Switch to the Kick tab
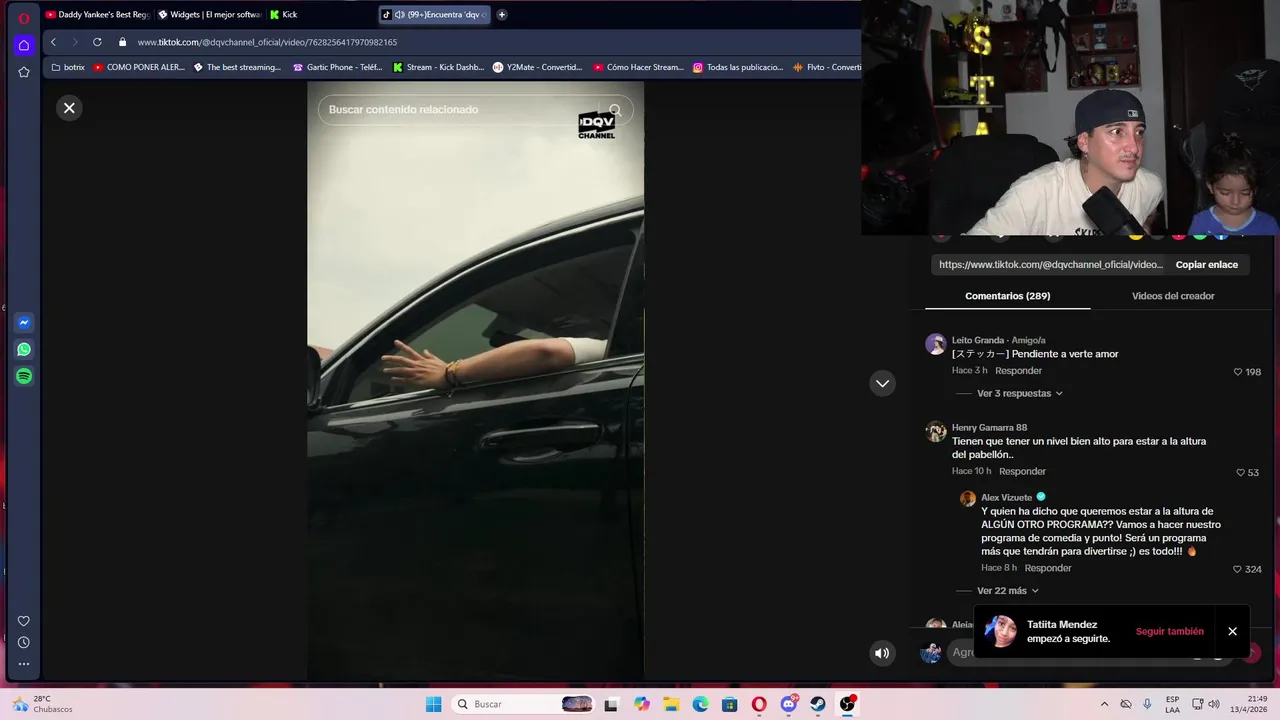This screenshot has width=1280, height=720. pyautogui.click(x=320, y=15)
